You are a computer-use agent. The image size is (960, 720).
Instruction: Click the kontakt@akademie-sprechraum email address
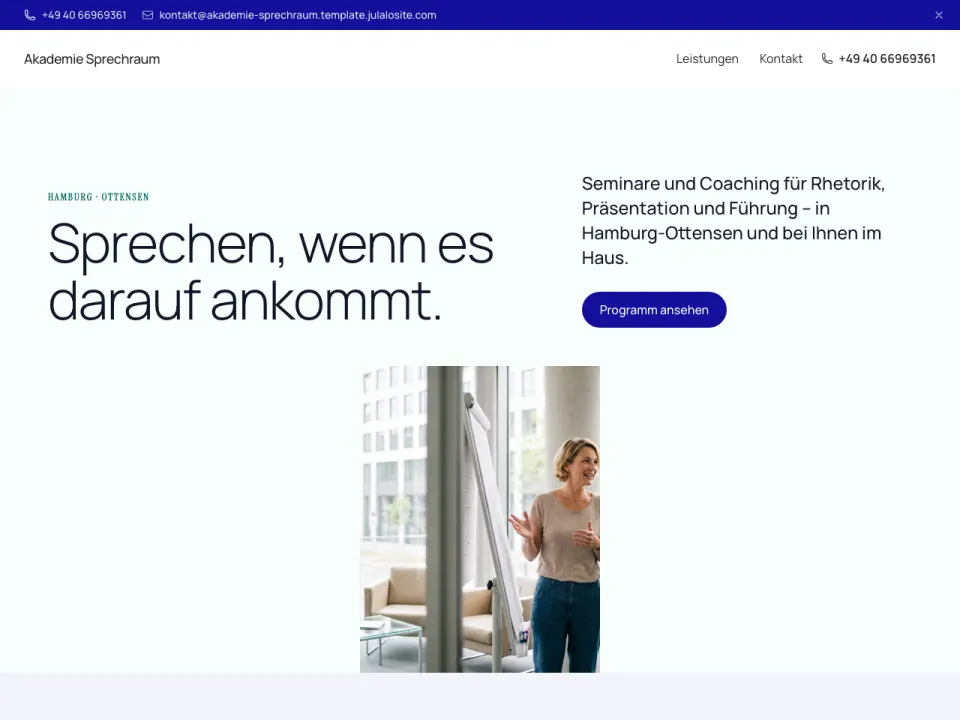298,15
